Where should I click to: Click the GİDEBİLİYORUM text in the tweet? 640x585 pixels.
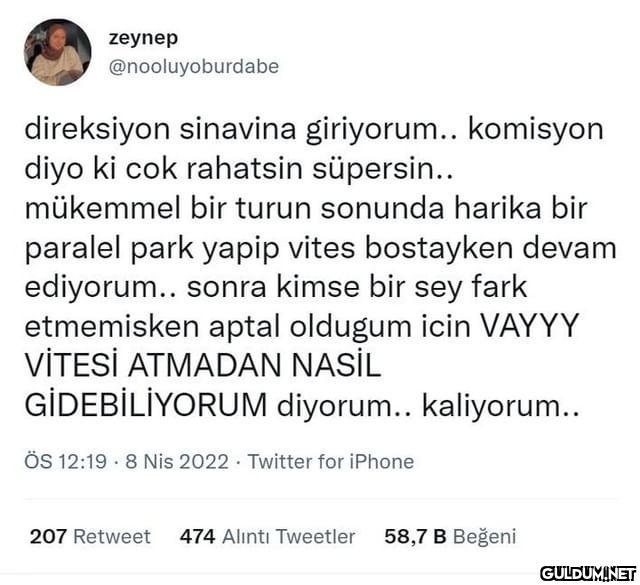coord(146,405)
